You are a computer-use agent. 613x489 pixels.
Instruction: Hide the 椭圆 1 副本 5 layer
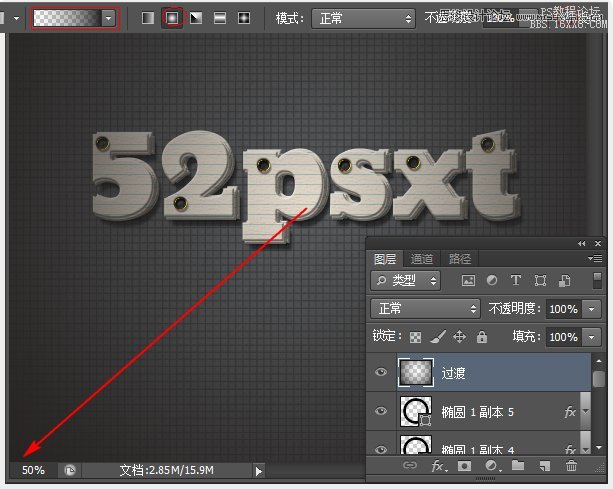381,411
